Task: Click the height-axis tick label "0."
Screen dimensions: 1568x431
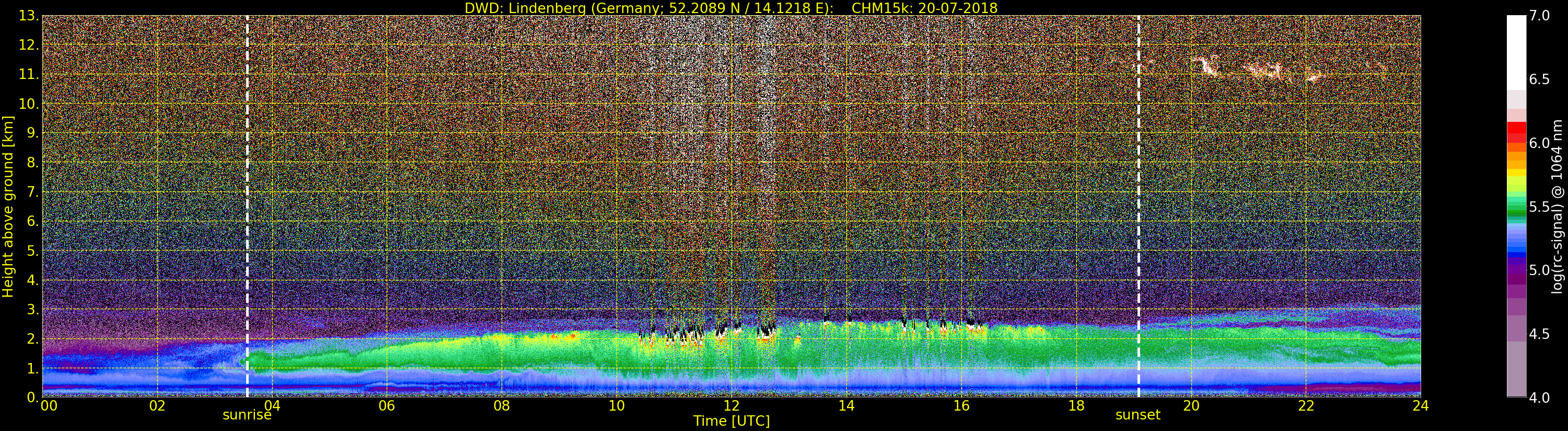Action: coord(33,397)
